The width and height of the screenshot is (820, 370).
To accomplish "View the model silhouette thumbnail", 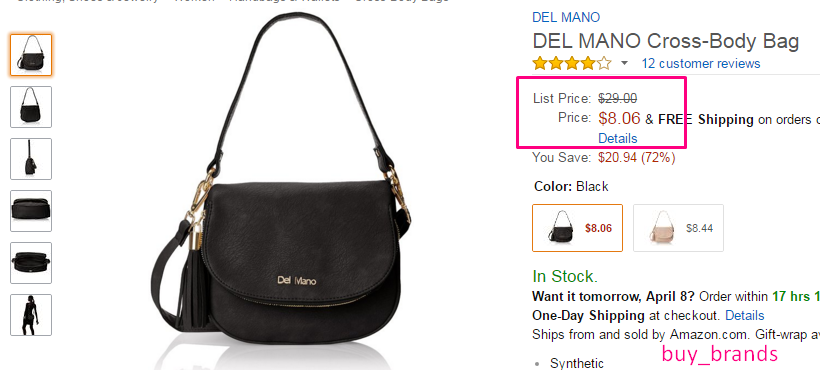I will click(31, 315).
